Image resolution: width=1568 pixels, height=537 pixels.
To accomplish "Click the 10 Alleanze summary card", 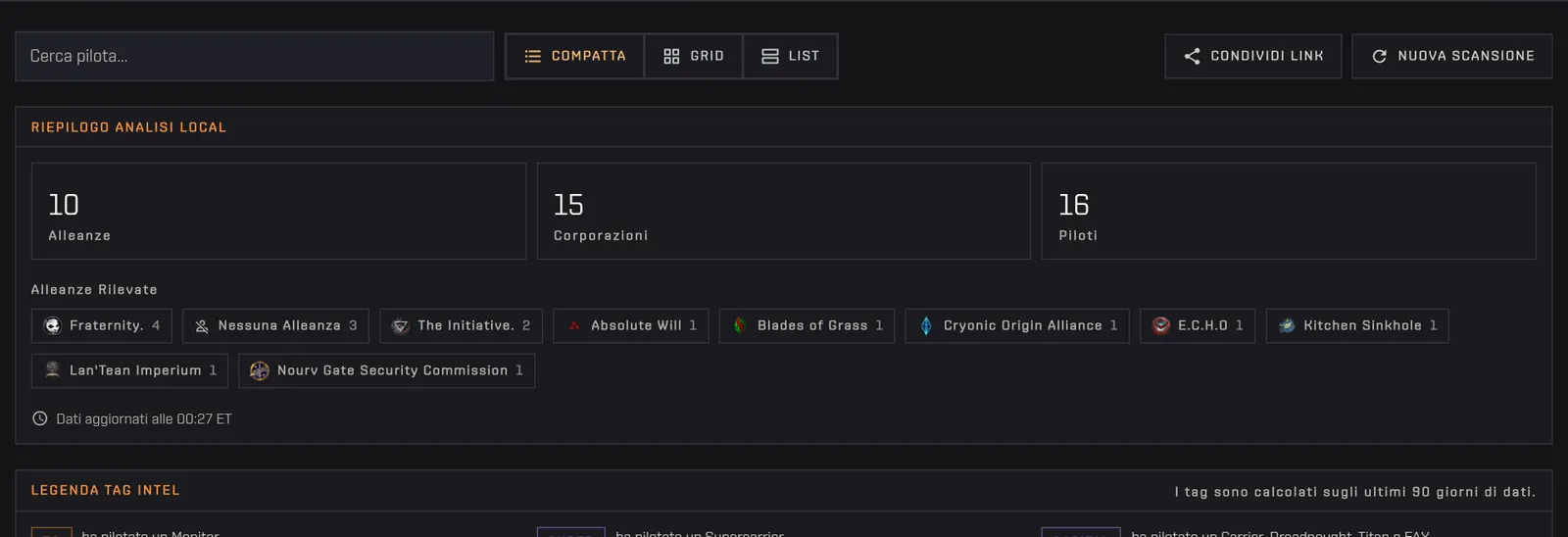I will pos(279,211).
